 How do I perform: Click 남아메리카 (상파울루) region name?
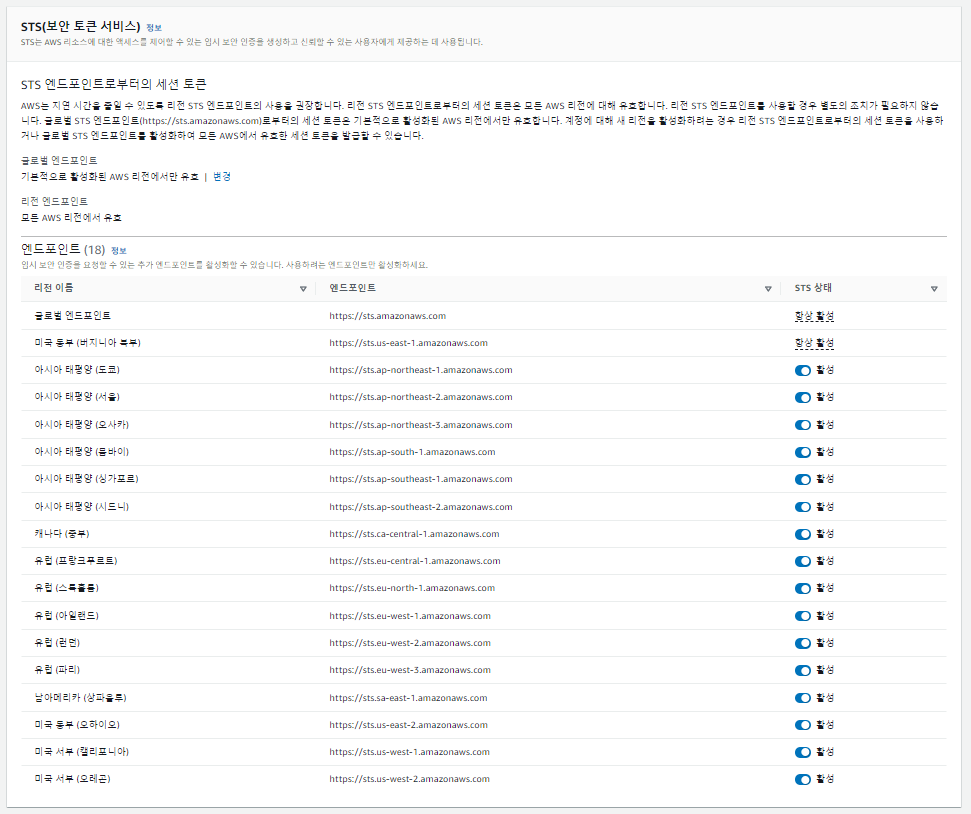coord(81,698)
